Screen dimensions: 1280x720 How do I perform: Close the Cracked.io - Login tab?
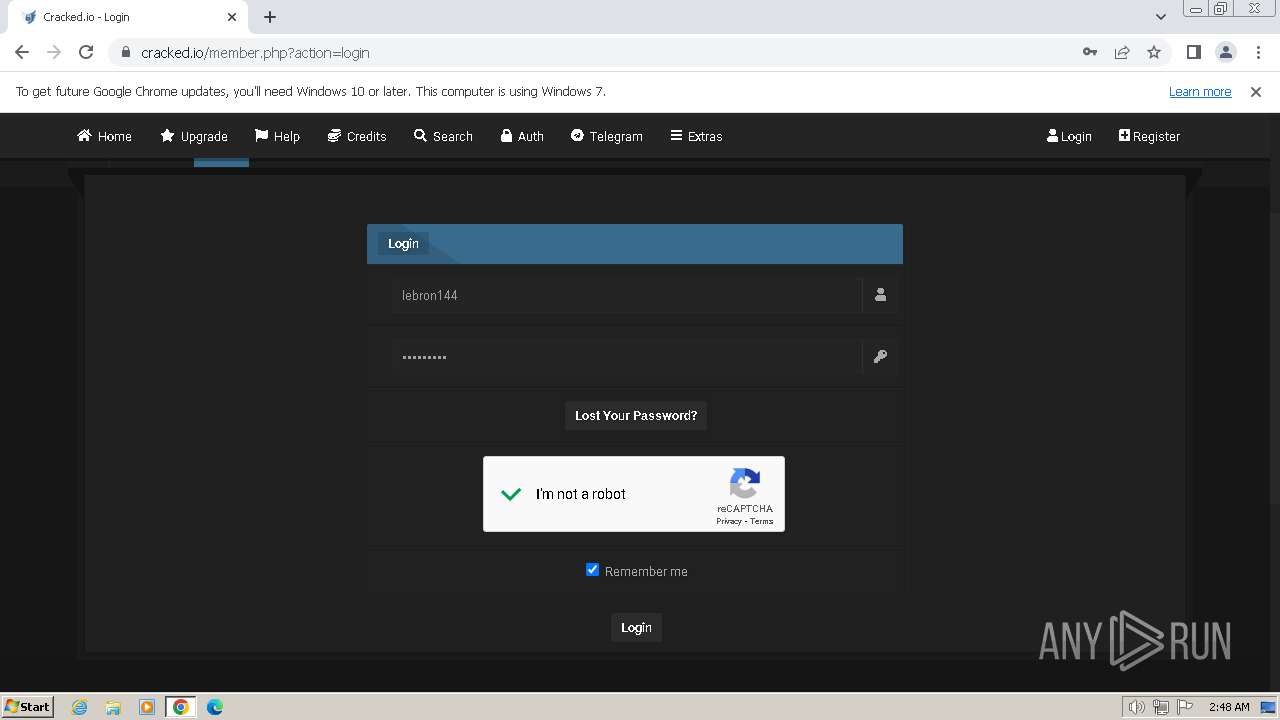click(x=232, y=17)
